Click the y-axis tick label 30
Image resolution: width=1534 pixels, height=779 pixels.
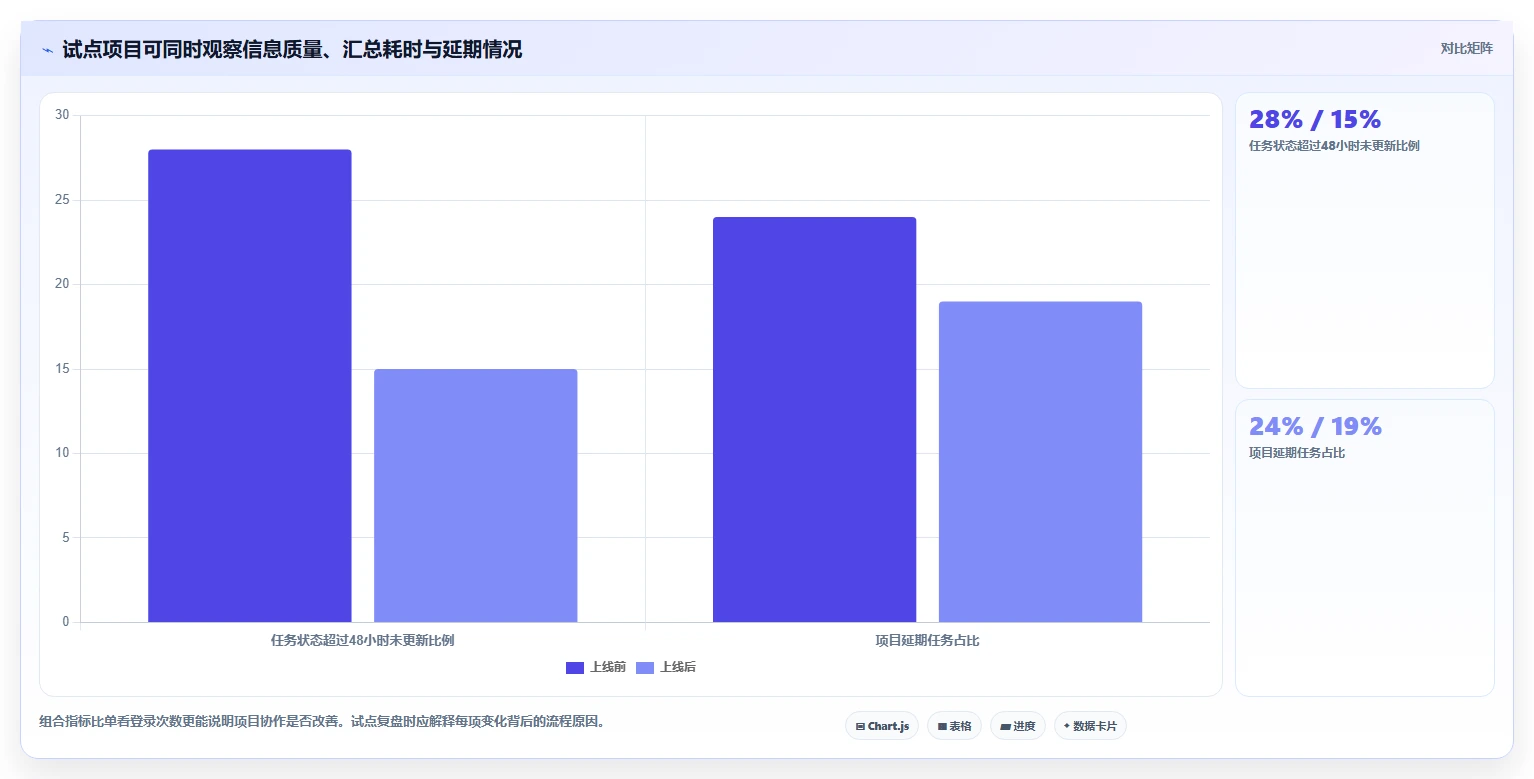(62, 115)
